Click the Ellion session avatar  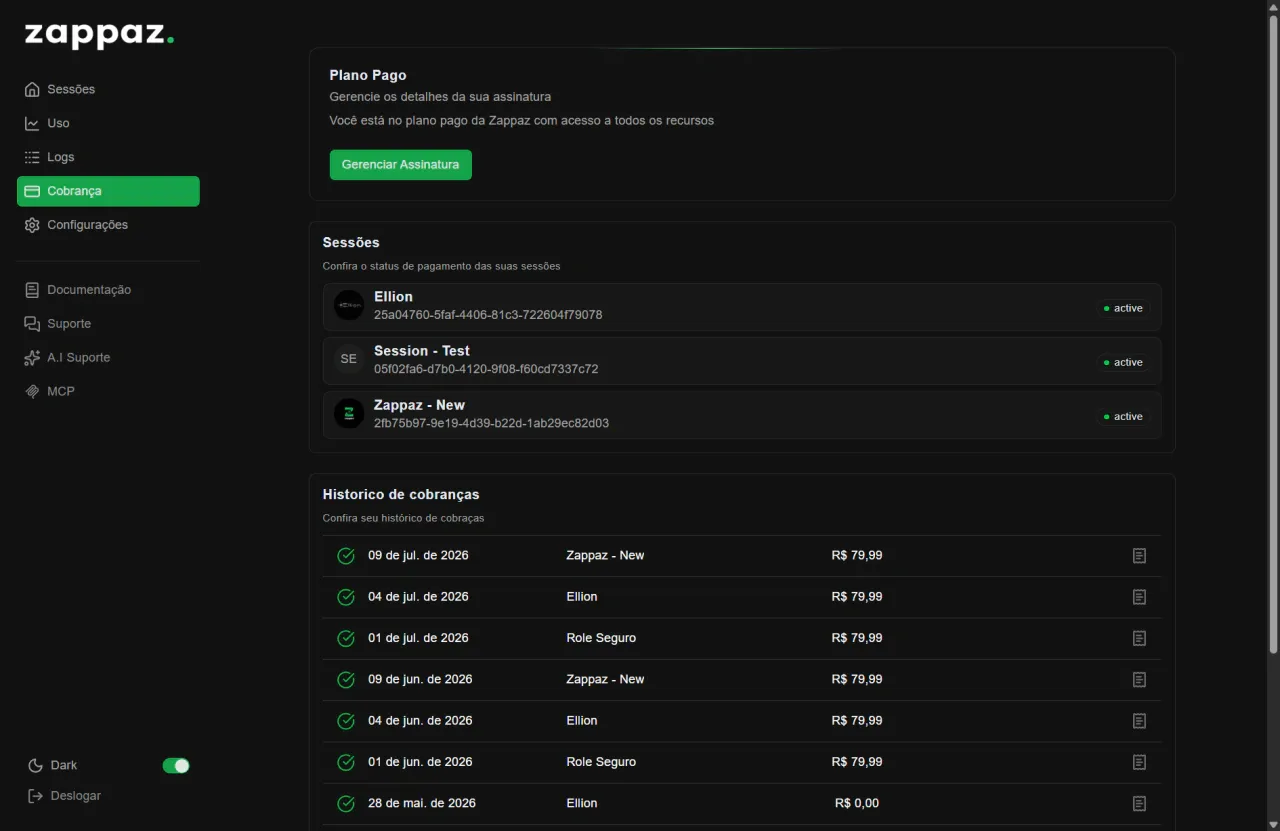tap(349, 305)
